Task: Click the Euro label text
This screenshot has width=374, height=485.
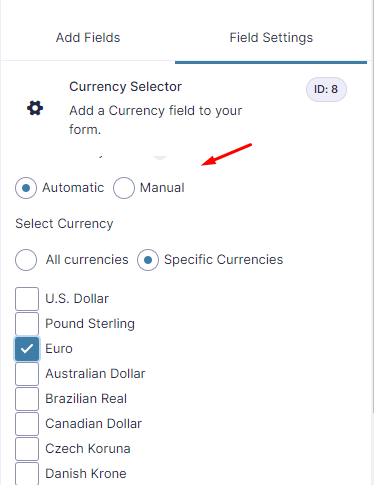Action: [59, 349]
